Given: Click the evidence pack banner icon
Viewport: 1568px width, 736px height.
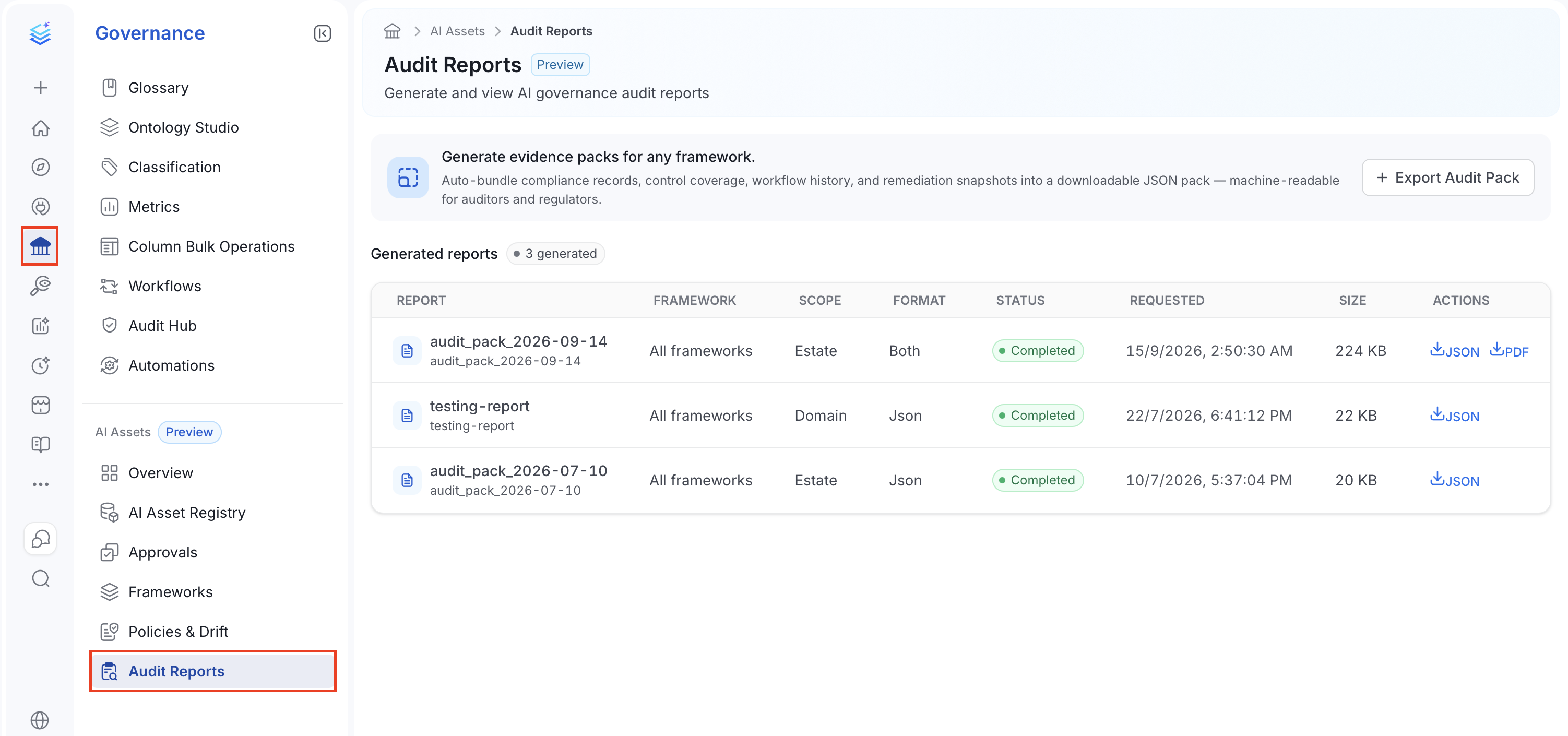Looking at the screenshot, I should pos(408,177).
